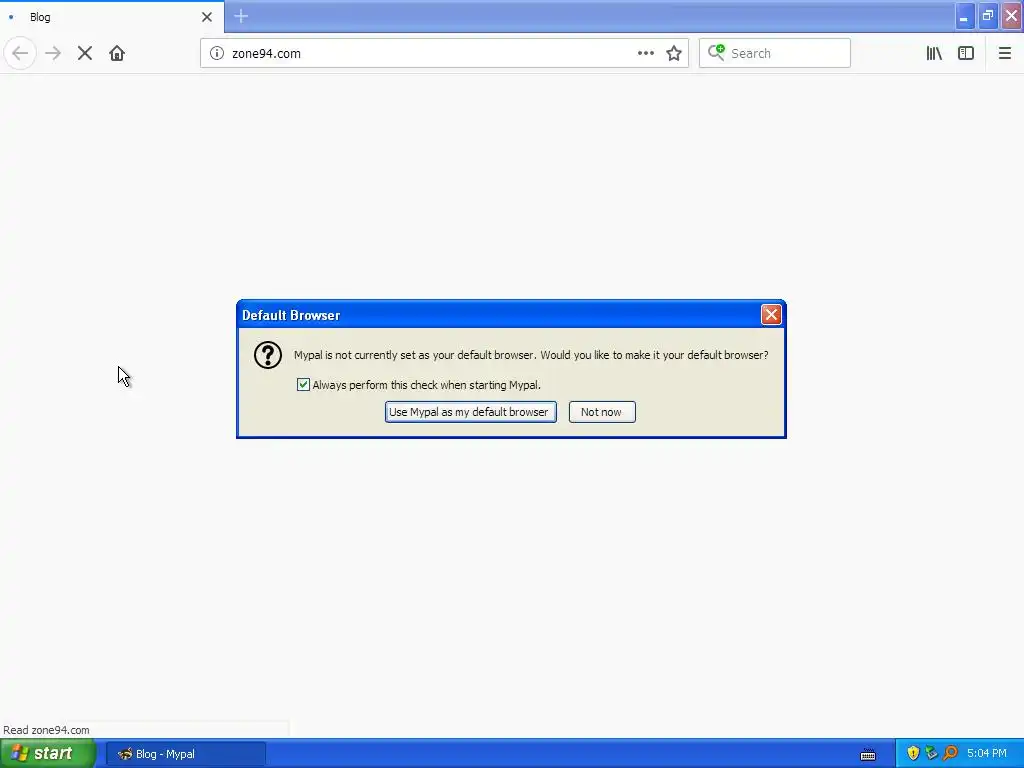Select the Blog tab

pyautogui.click(x=112, y=16)
